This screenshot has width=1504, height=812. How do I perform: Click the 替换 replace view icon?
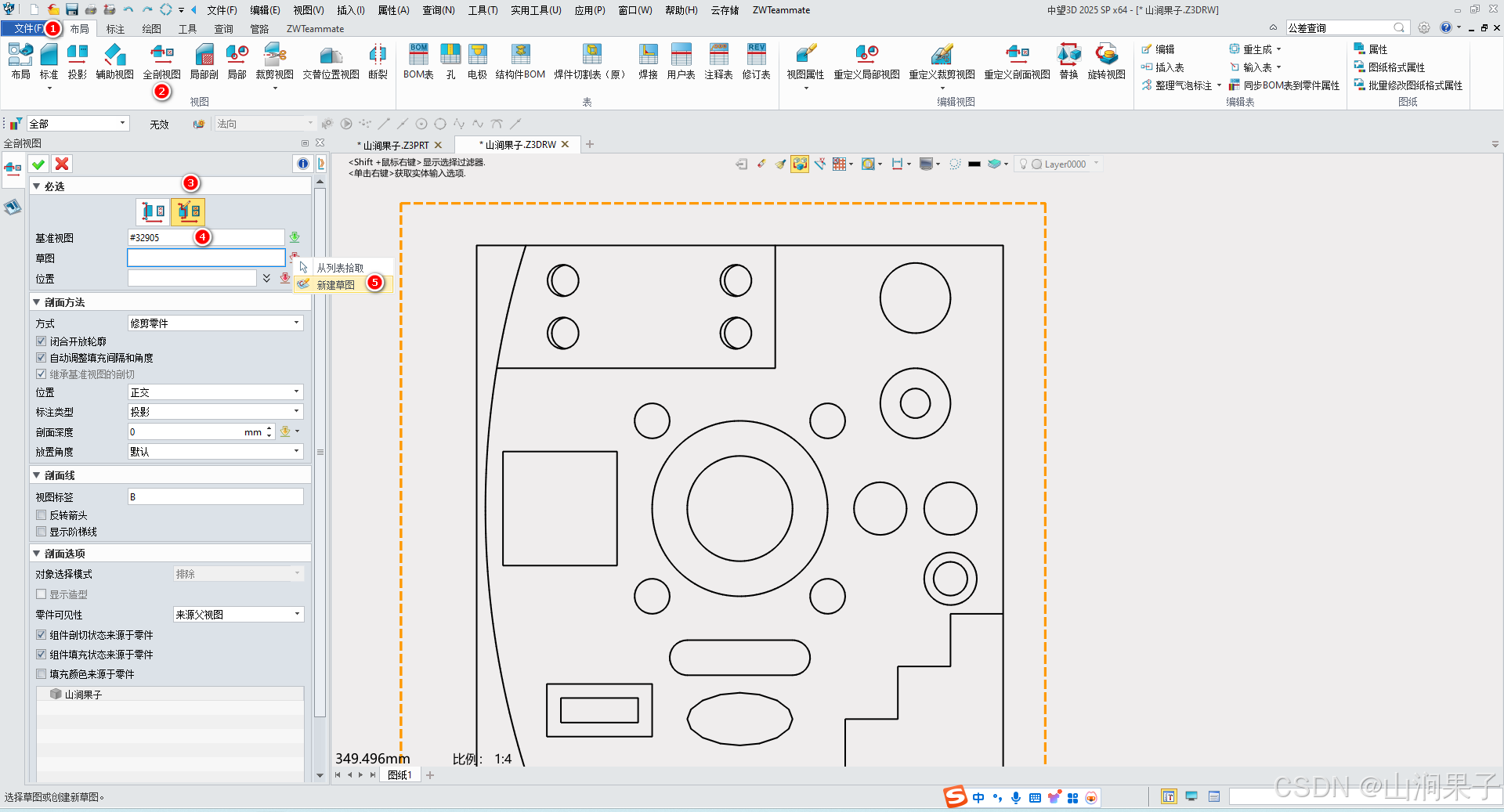click(x=1068, y=61)
